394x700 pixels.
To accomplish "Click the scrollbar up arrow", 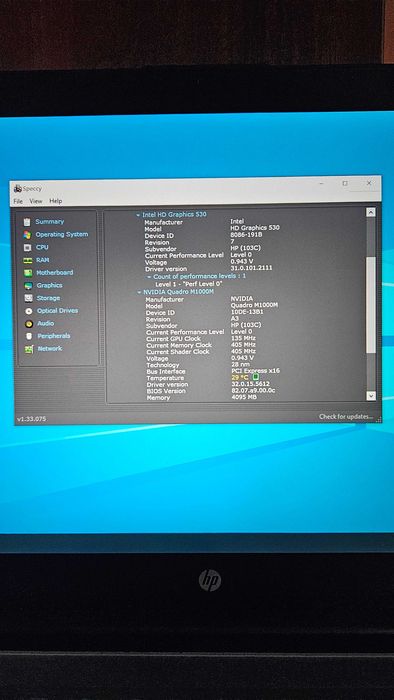I will pos(370,212).
